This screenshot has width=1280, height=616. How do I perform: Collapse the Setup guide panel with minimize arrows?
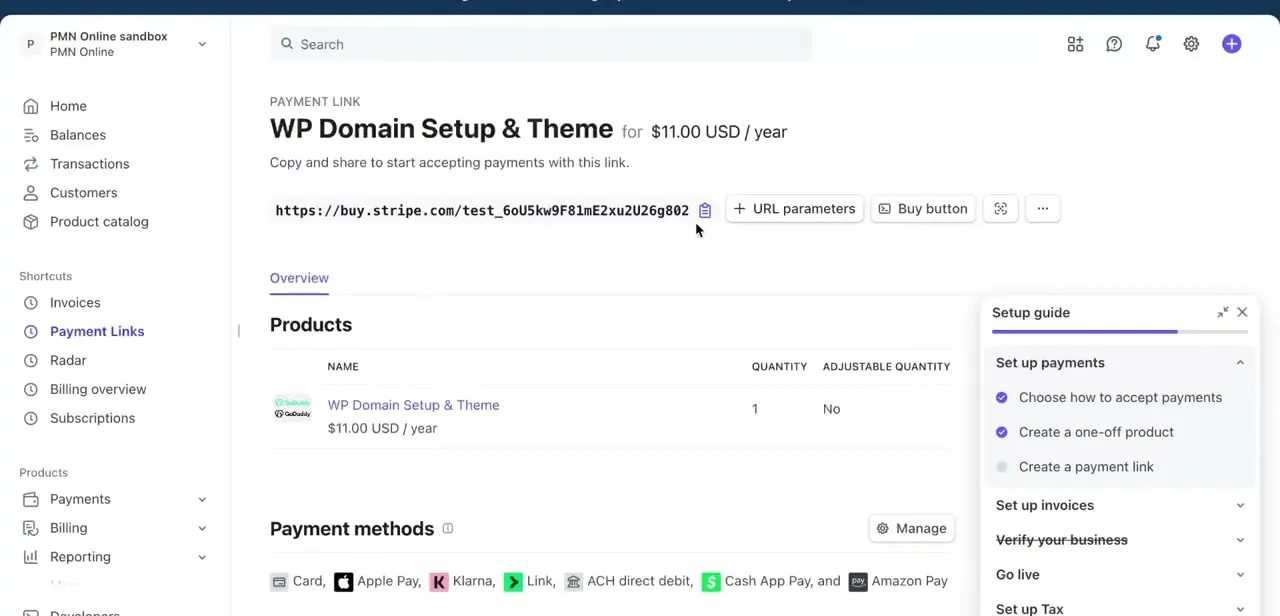(1222, 313)
